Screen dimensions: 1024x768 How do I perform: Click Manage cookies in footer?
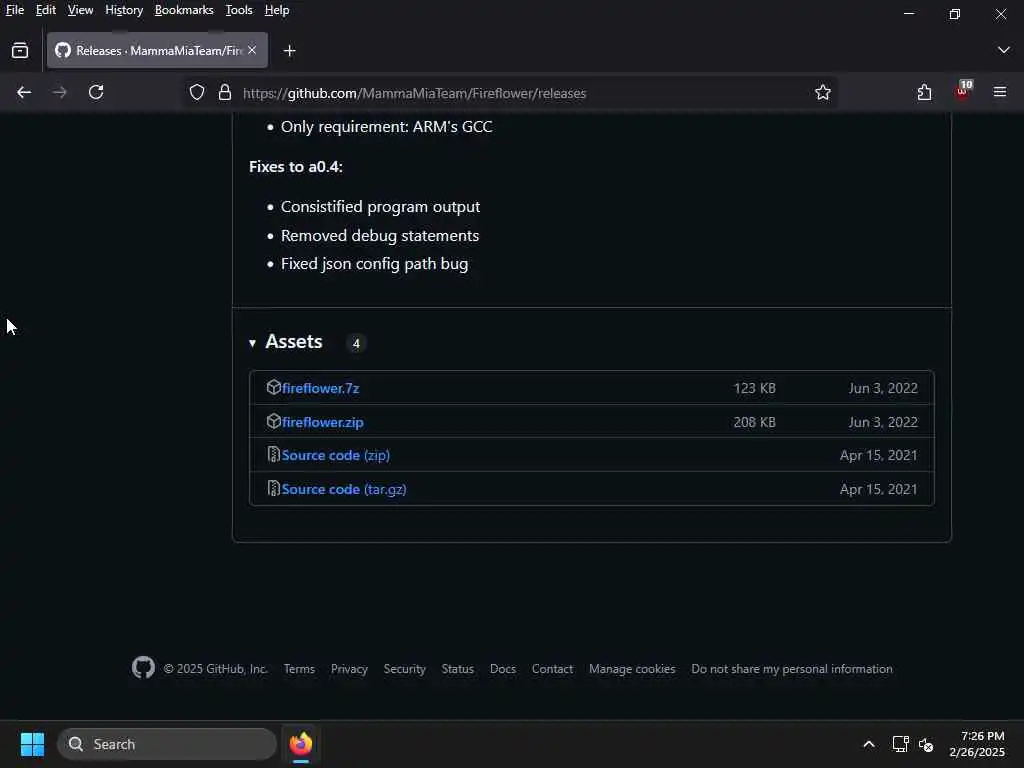coord(632,669)
